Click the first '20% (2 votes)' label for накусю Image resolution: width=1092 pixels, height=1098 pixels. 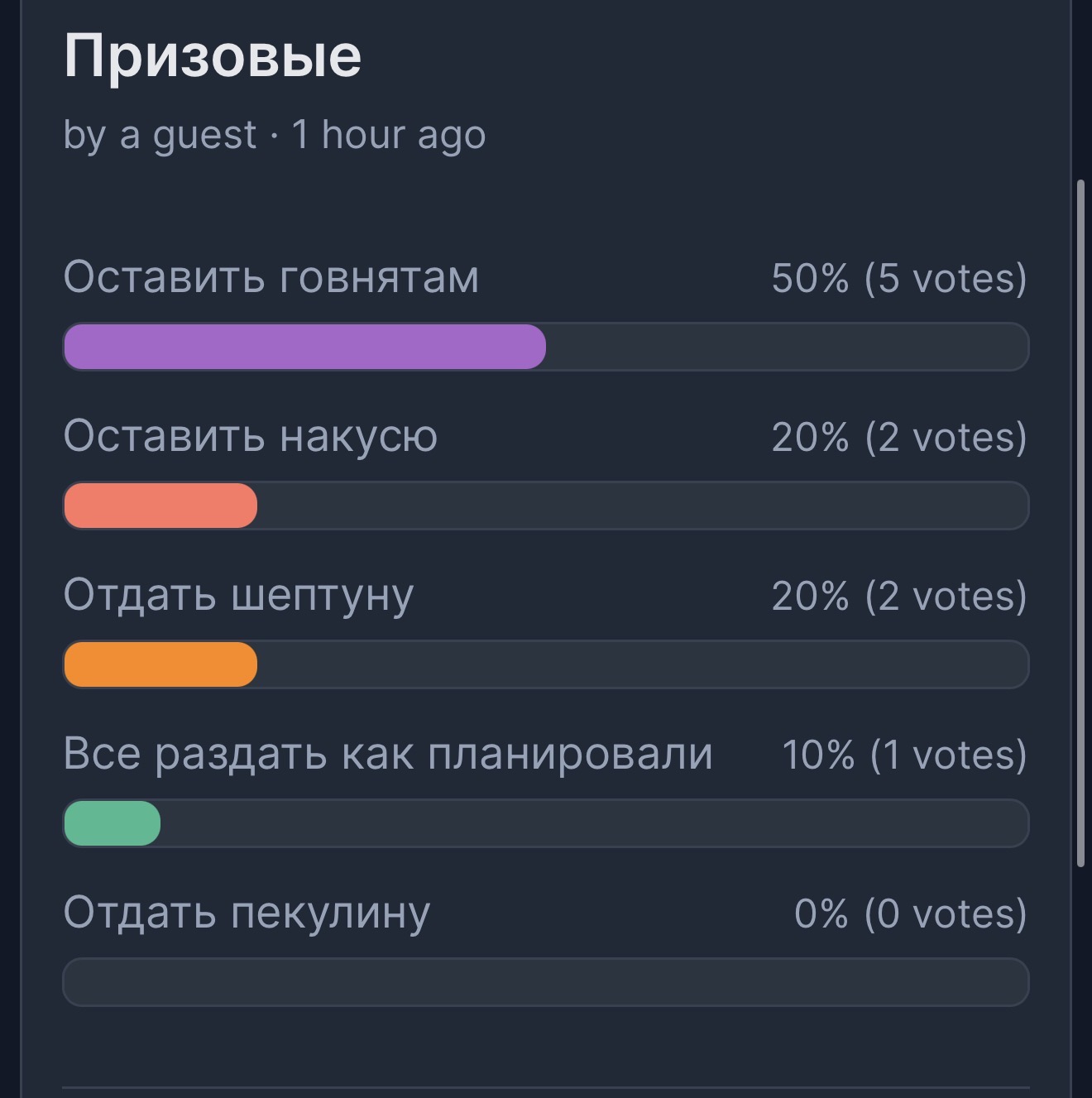pos(899,438)
